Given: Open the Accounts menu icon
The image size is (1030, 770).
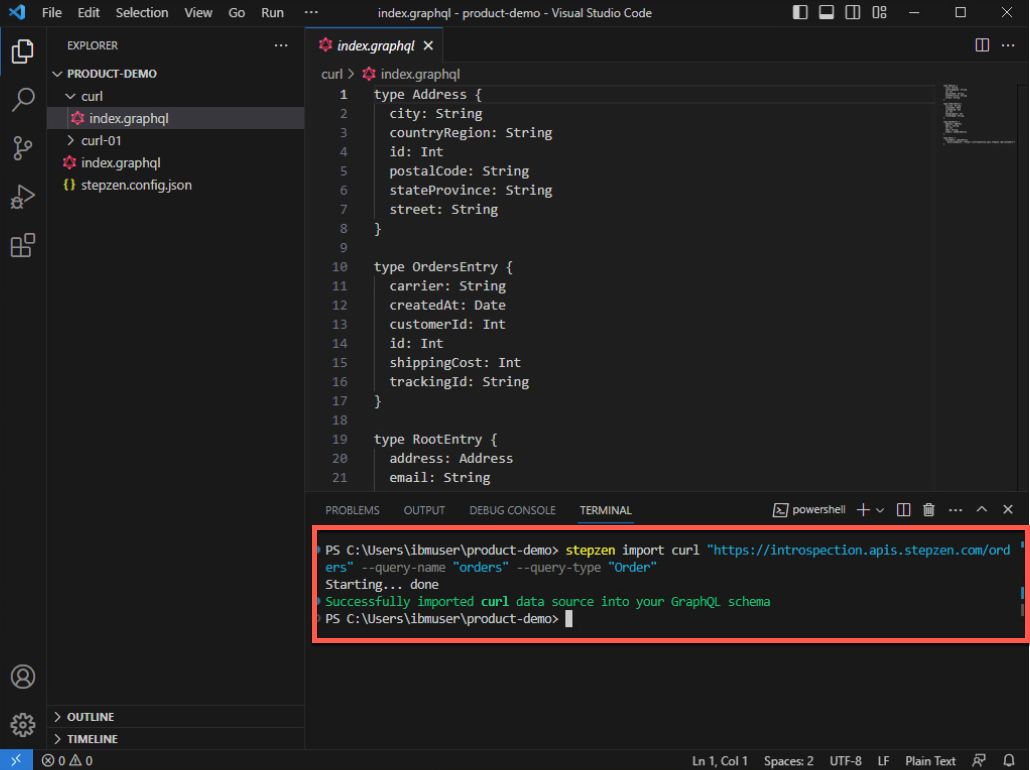Looking at the screenshot, I should point(23,677).
